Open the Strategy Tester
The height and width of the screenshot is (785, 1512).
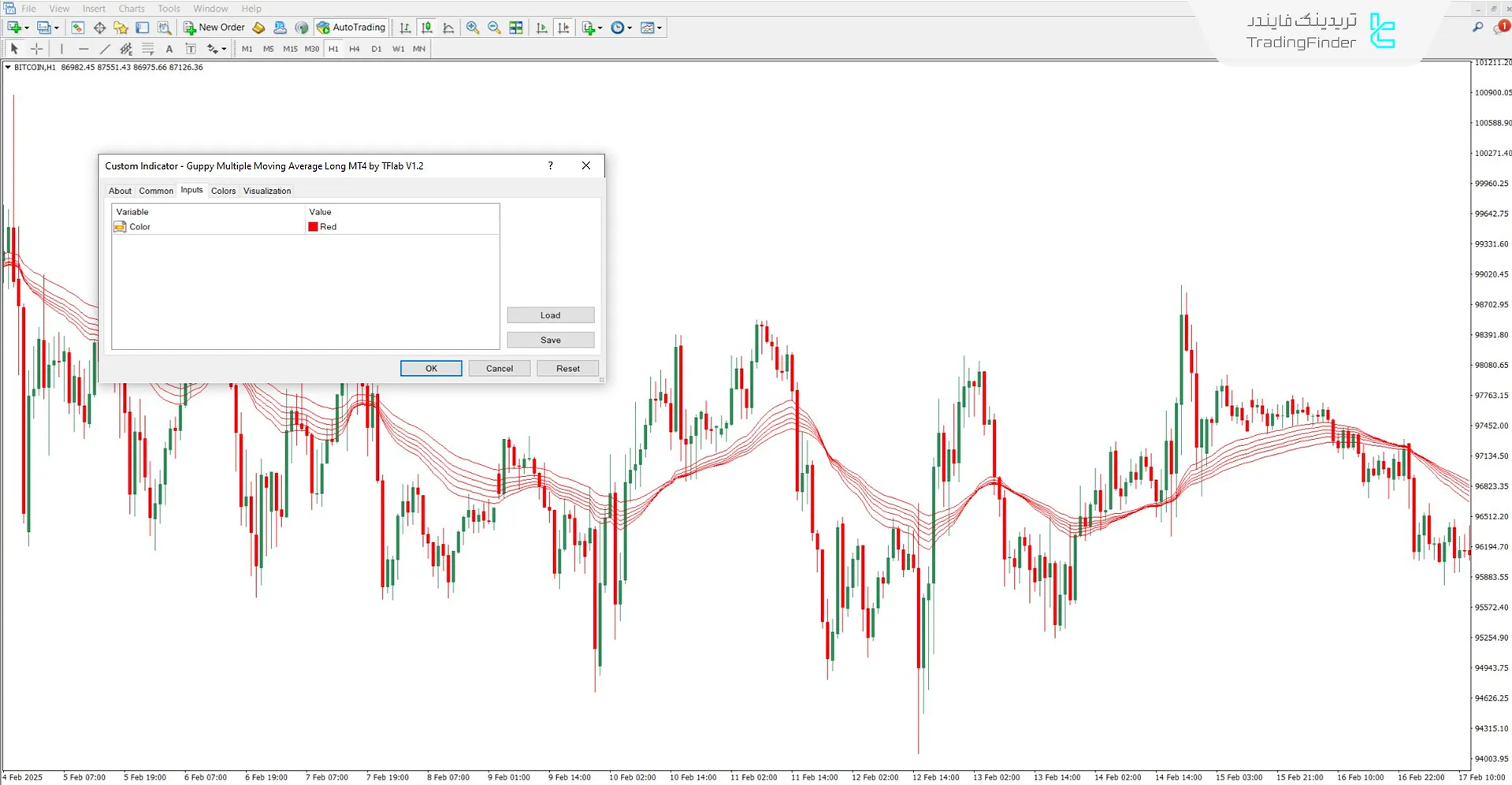click(163, 28)
